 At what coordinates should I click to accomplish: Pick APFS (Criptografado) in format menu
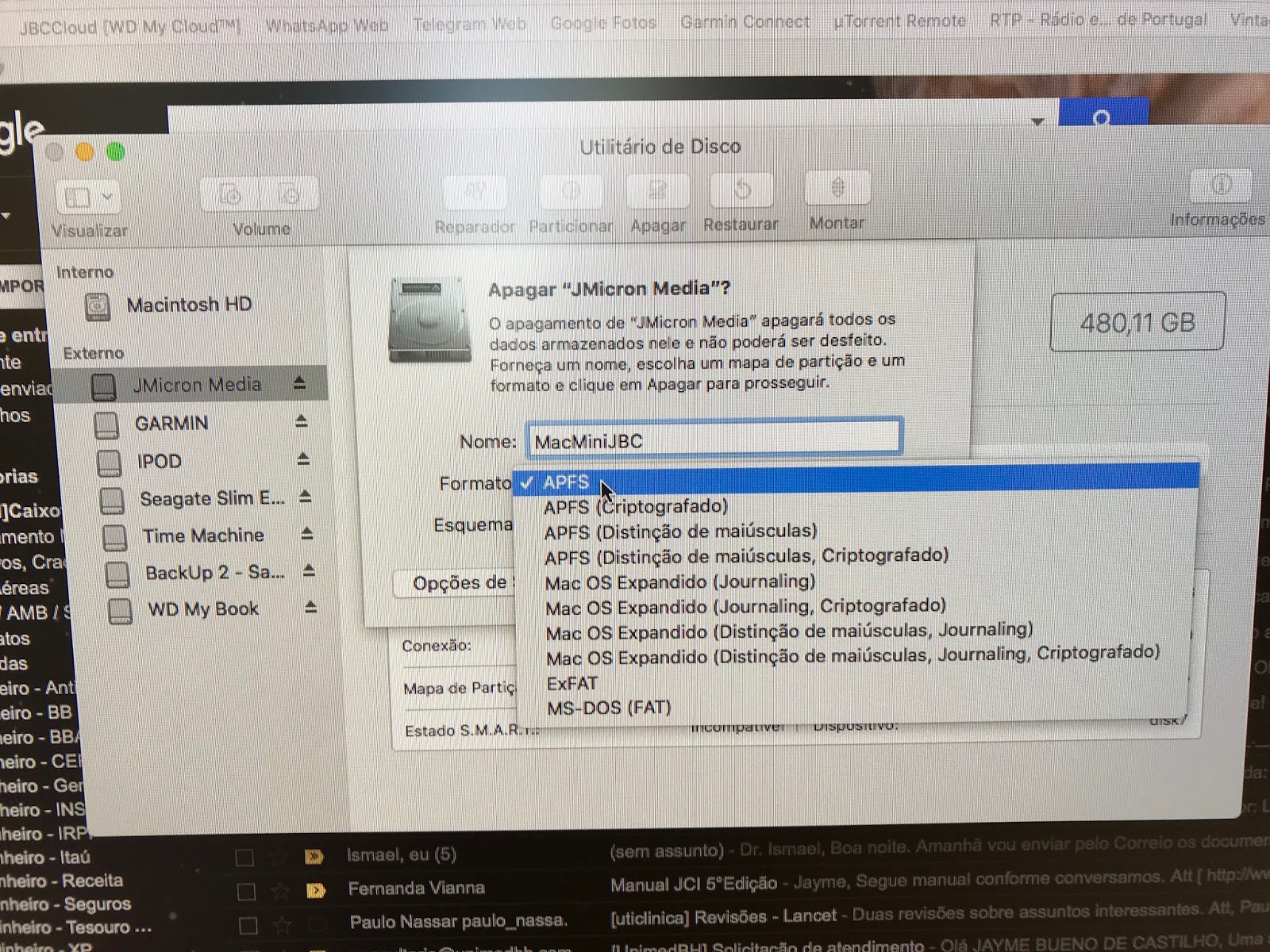click(635, 506)
